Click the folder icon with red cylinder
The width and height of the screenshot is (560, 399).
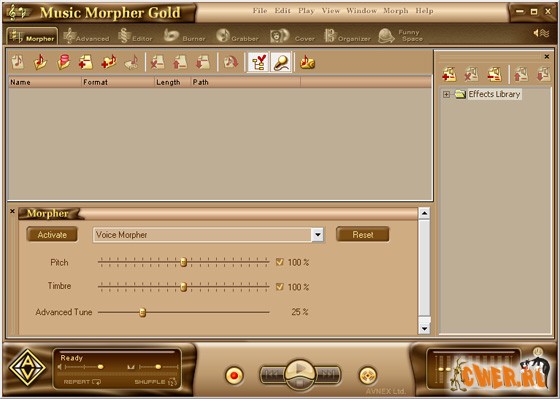pyautogui.click(x=64, y=63)
